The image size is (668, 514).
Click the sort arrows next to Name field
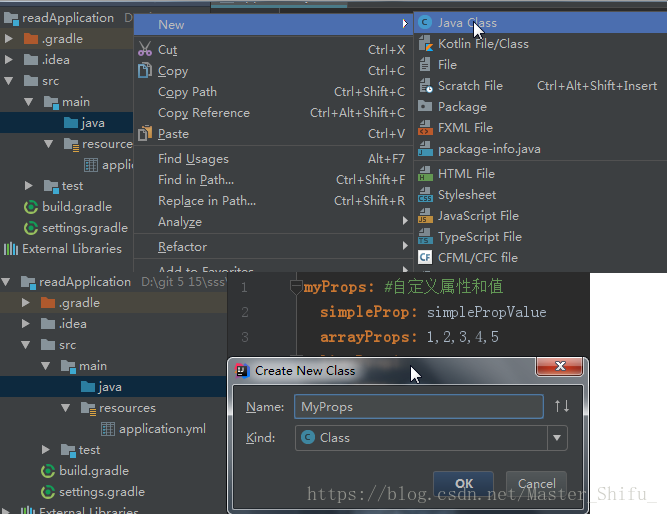pyautogui.click(x=561, y=406)
